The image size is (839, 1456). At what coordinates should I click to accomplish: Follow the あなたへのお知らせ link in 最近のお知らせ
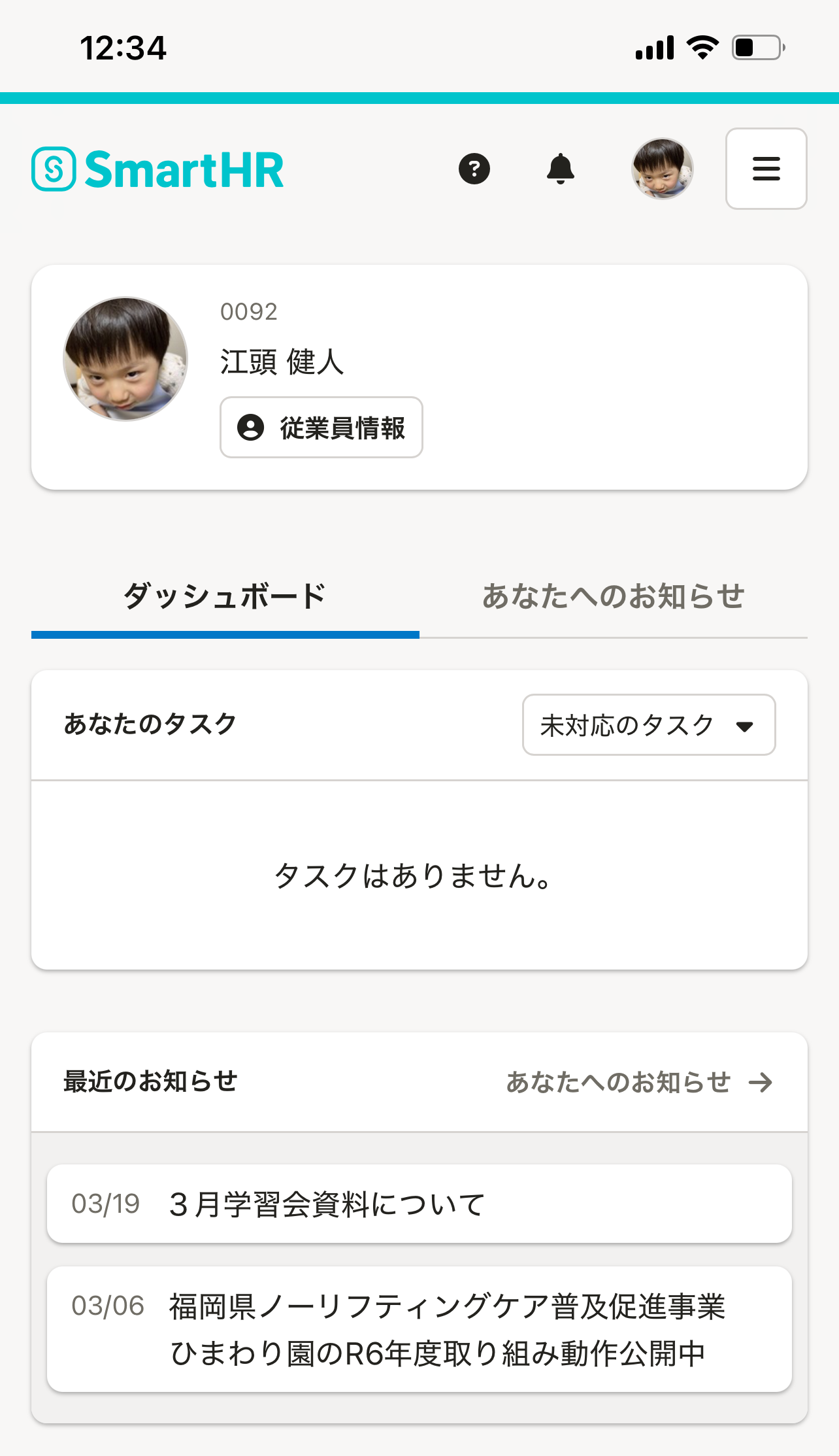[618, 1083]
